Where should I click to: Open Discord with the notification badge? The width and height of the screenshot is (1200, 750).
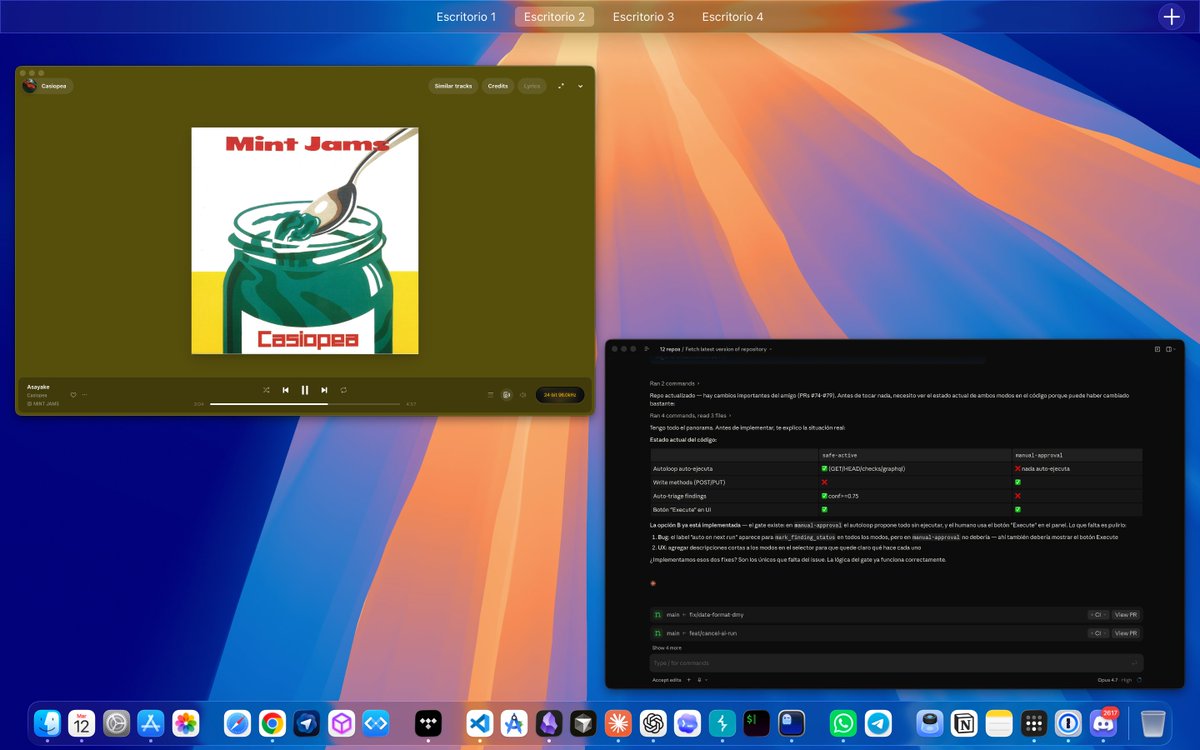pyautogui.click(x=1104, y=723)
